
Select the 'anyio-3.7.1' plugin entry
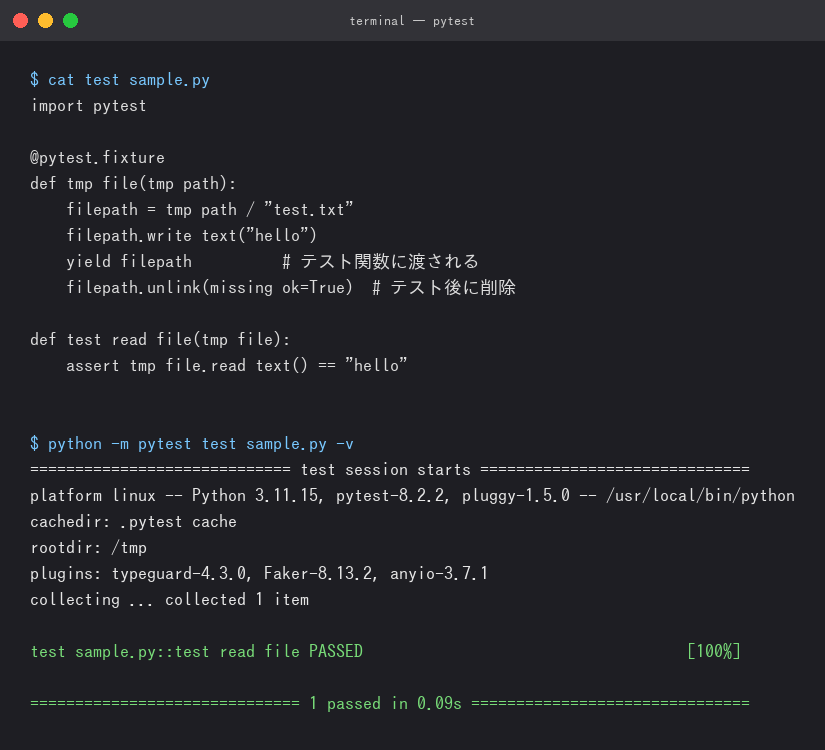coord(439,574)
